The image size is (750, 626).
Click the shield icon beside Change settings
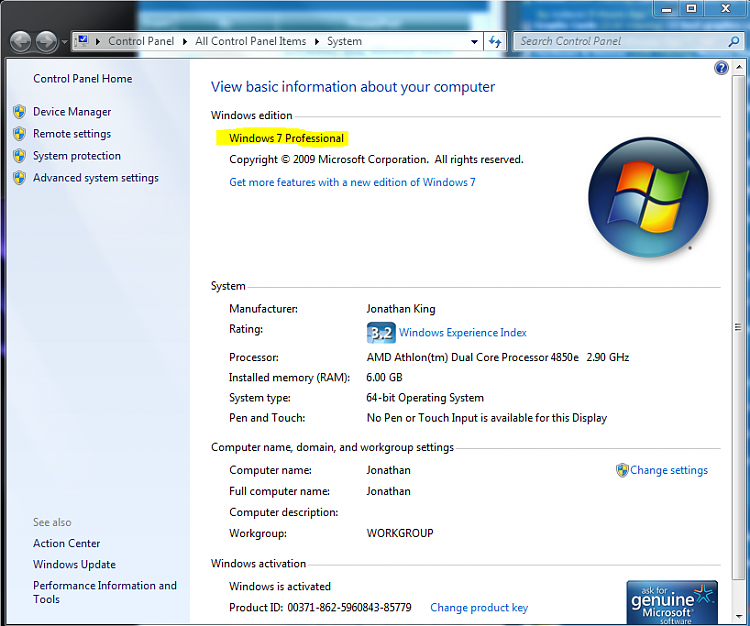click(622, 471)
